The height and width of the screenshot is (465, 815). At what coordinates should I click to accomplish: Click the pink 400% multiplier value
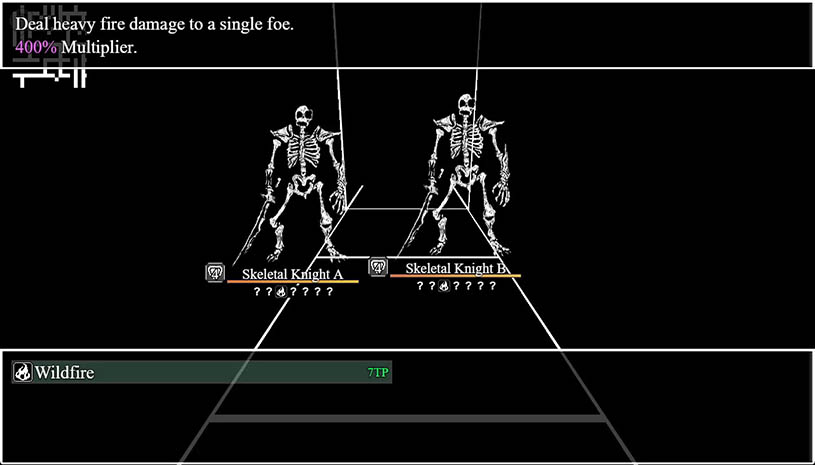[x=35, y=46]
